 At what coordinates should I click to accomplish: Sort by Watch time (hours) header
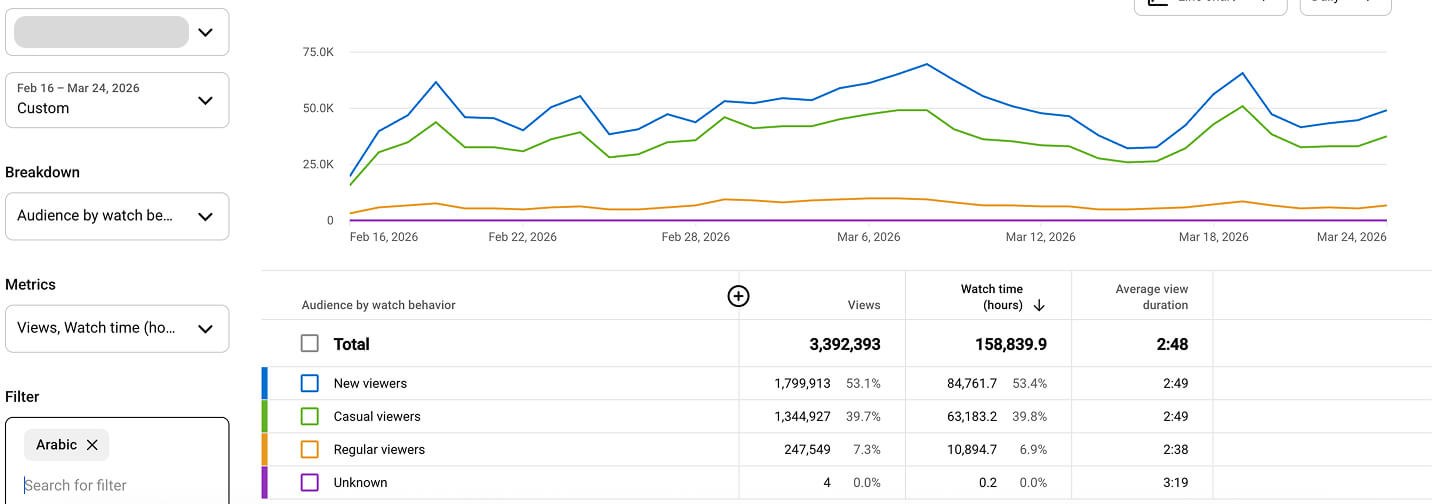coord(992,297)
